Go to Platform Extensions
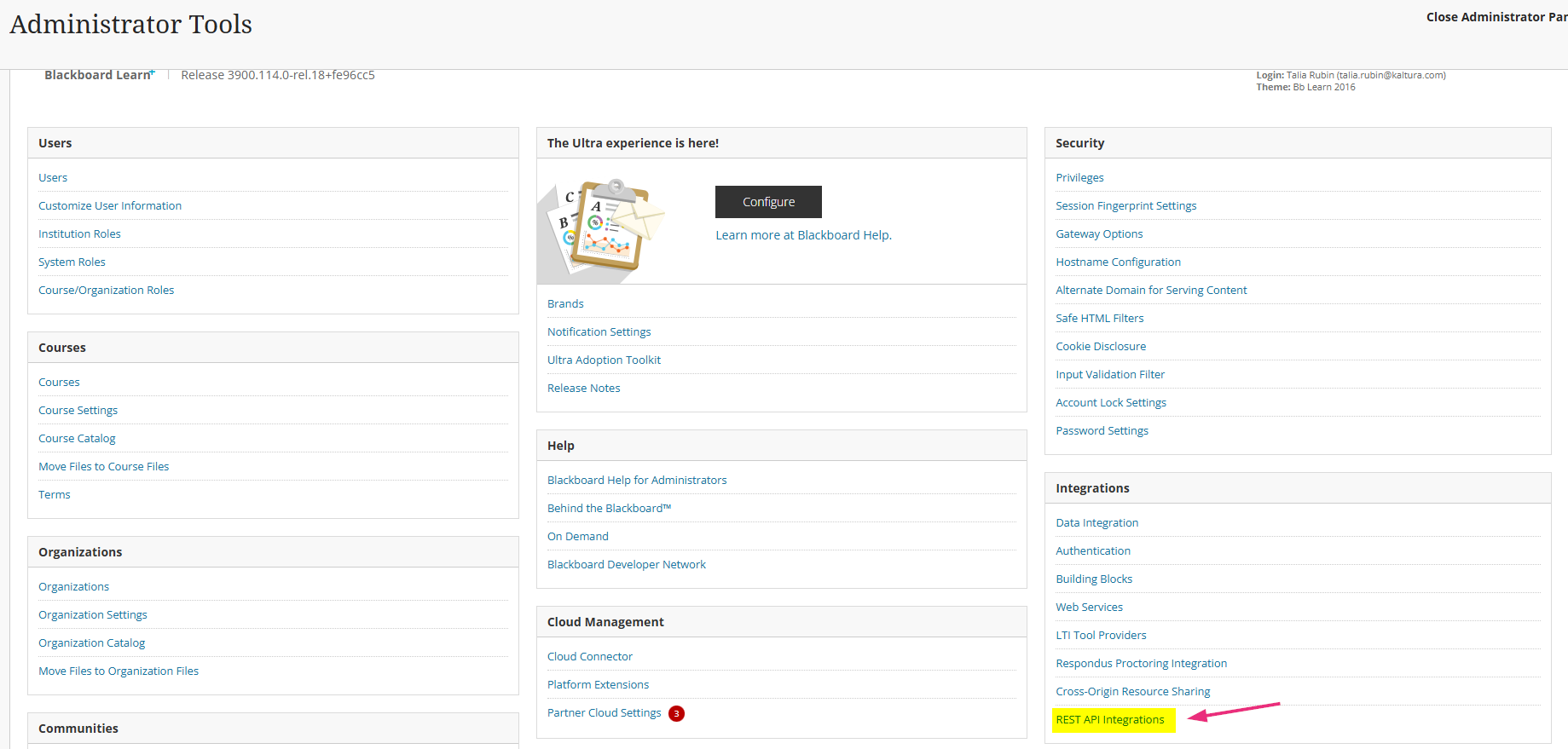Viewport: 1568px width, 749px height. pos(598,684)
